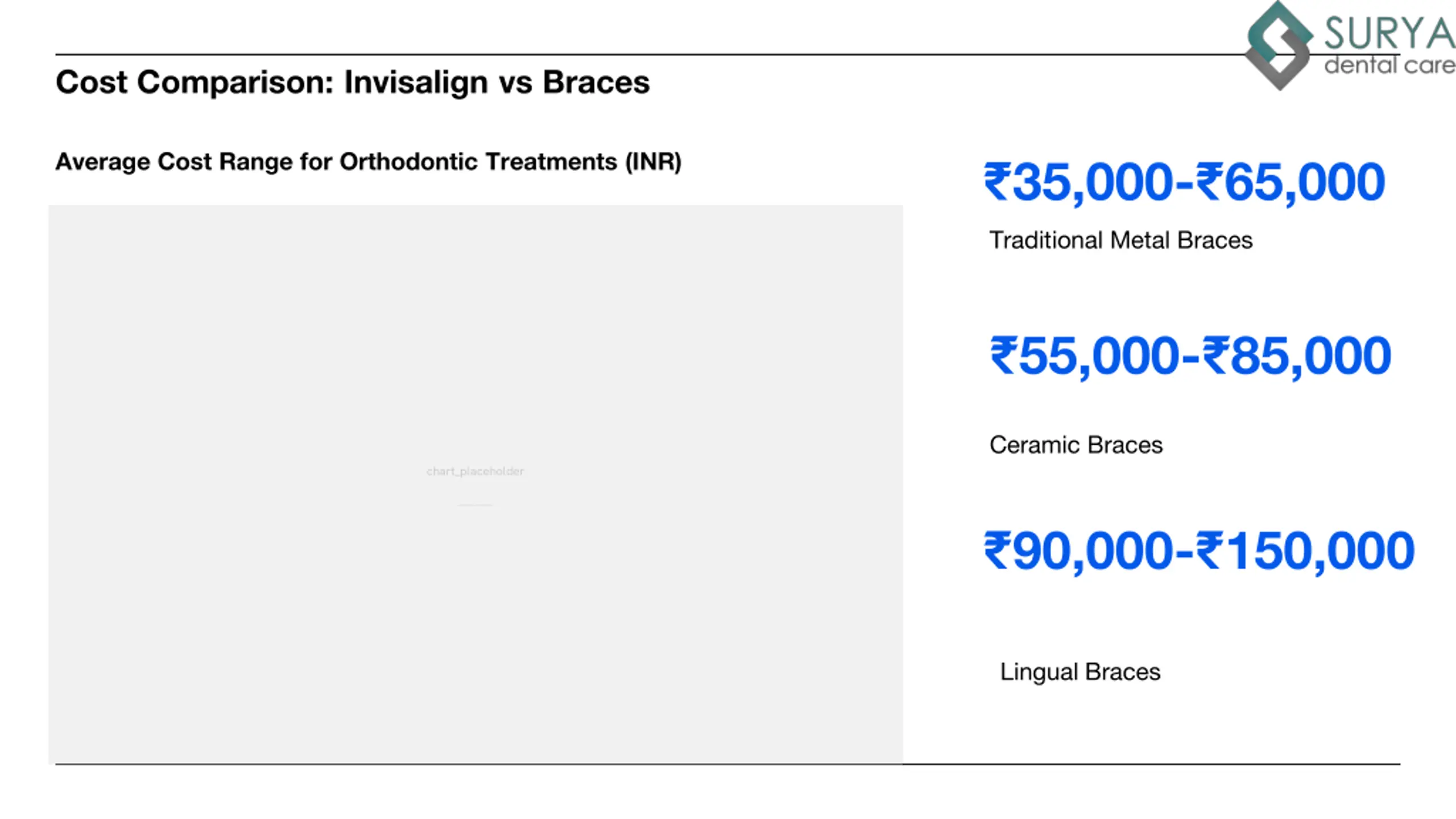Click the word 'Invisalign' in the title
This screenshot has height=819, width=1456.
pyautogui.click(x=416, y=82)
